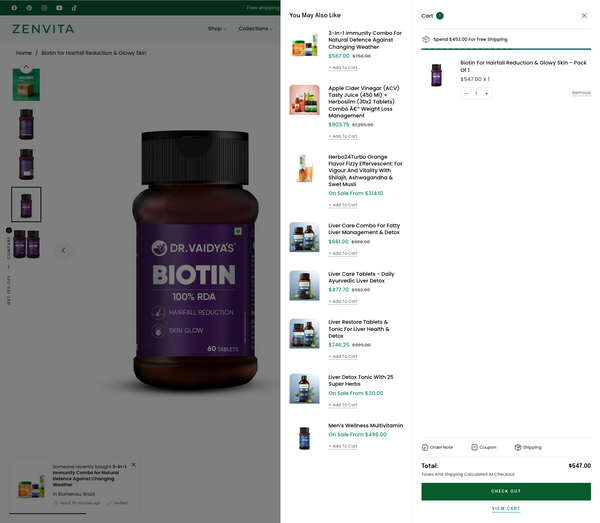Open Liver Restore Tablets & Tonic title
Viewport: 600px width, 523px height.
point(359,329)
